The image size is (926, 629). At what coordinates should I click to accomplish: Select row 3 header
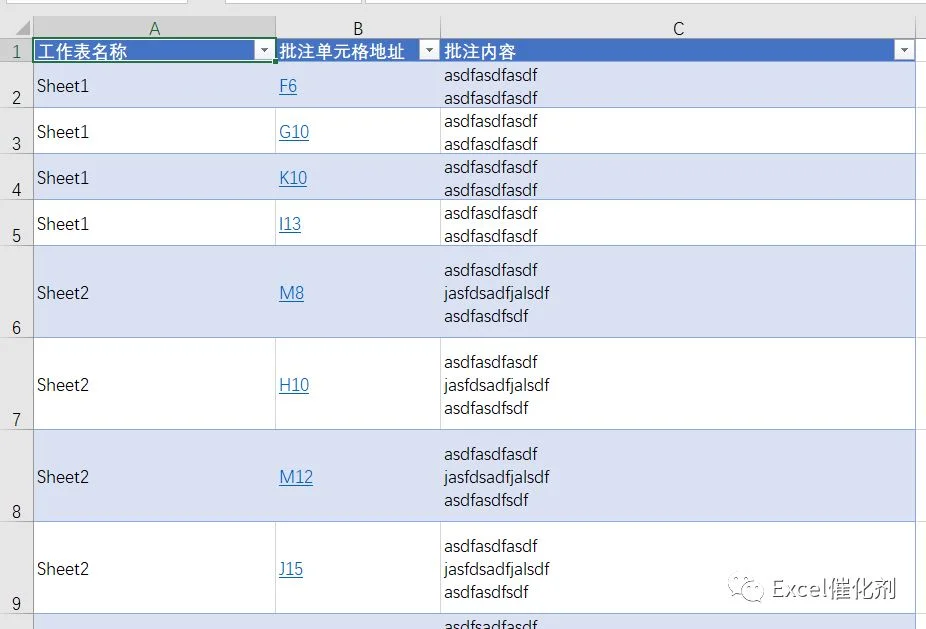(17, 131)
